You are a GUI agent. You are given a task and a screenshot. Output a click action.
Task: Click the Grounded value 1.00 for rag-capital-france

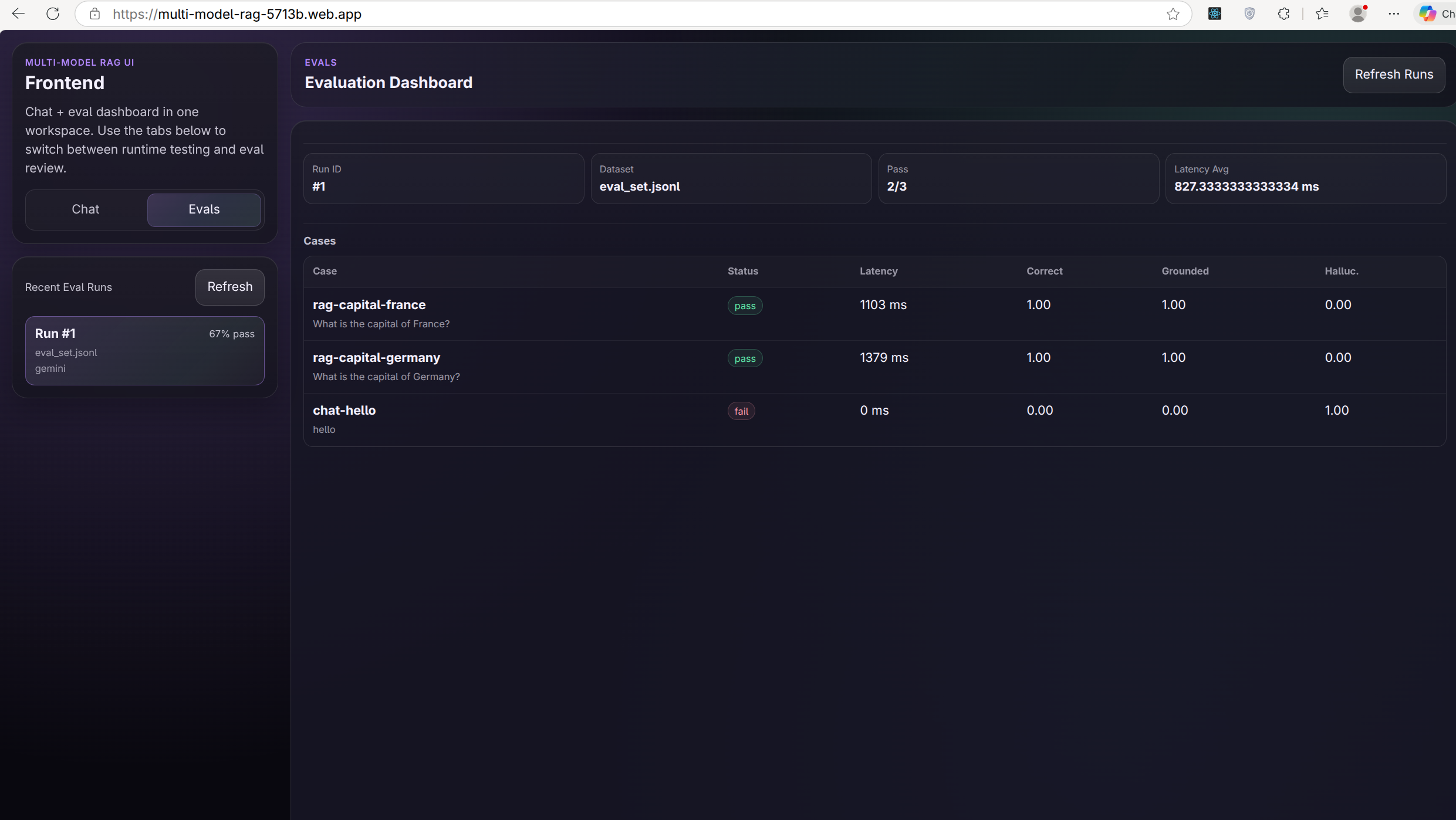click(x=1173, y=305)
